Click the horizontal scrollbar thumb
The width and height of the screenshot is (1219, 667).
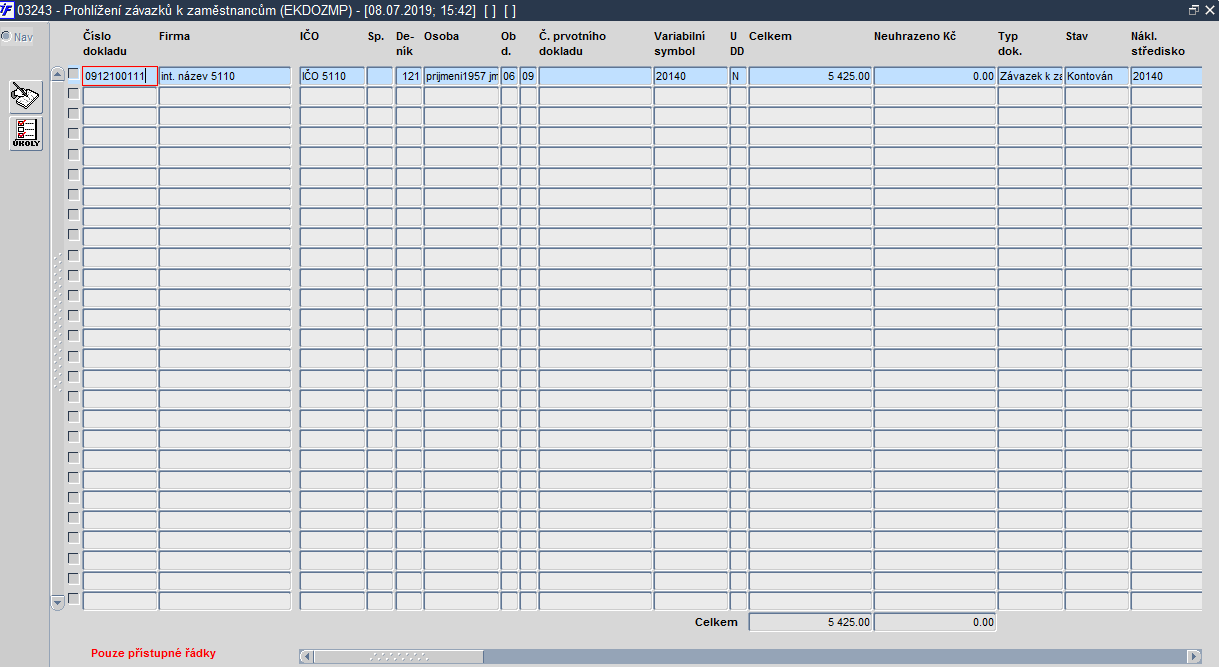(399, 656)
